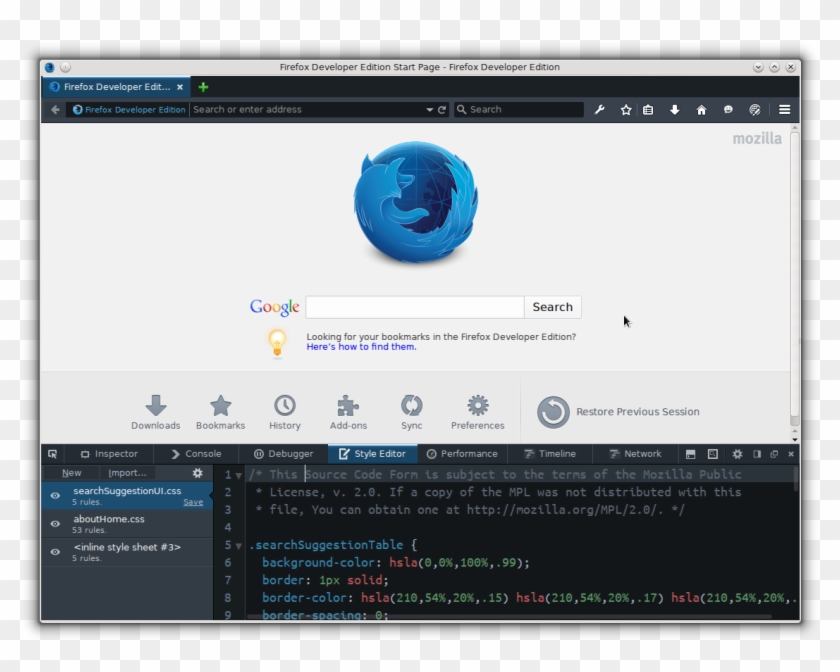Image resolution: width=840 pixels, height=672 pixels.
Task: Switch to the Console tab
Action: 196,454
